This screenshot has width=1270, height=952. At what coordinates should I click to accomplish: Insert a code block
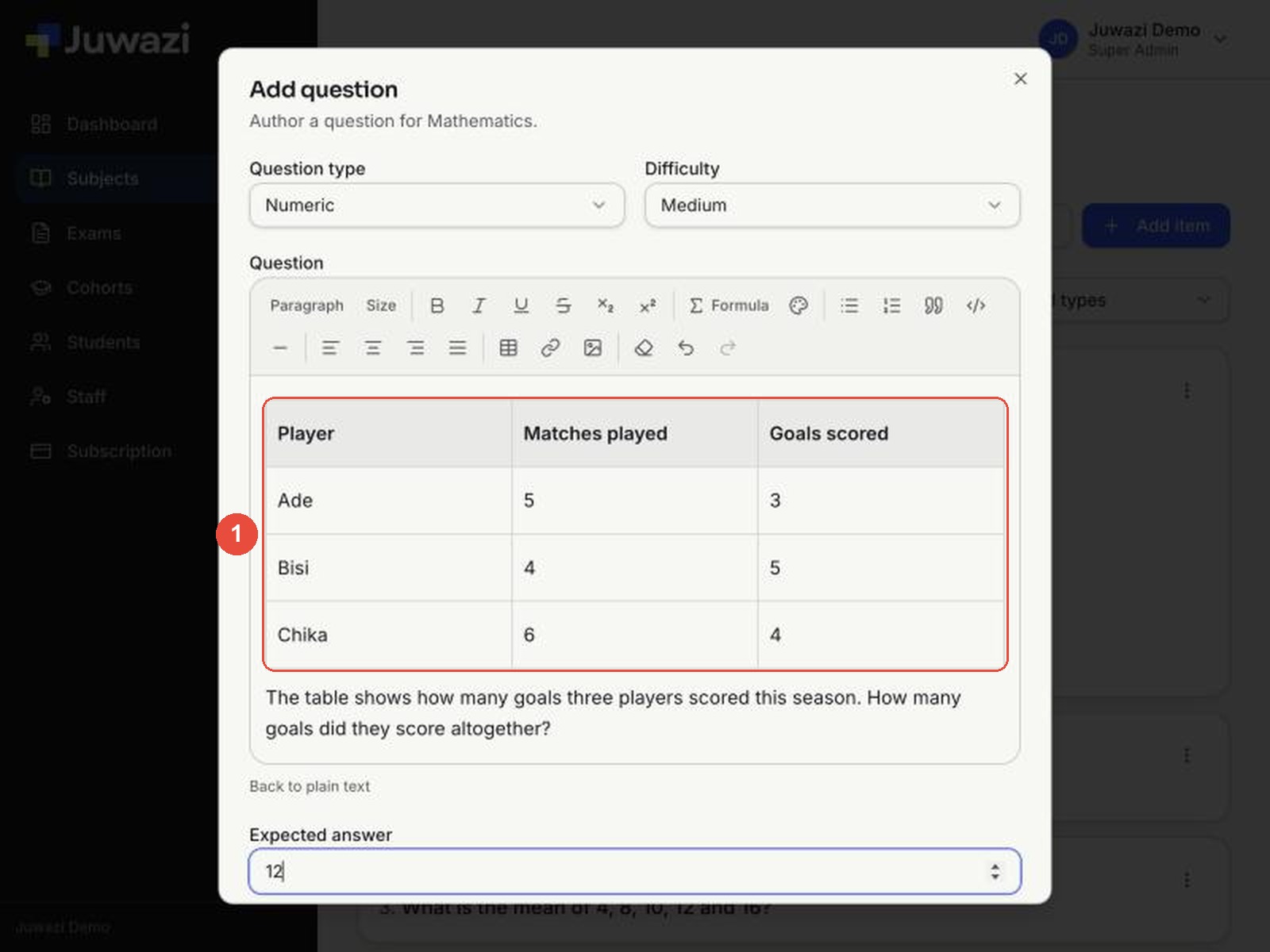click(x=976, y=305)
